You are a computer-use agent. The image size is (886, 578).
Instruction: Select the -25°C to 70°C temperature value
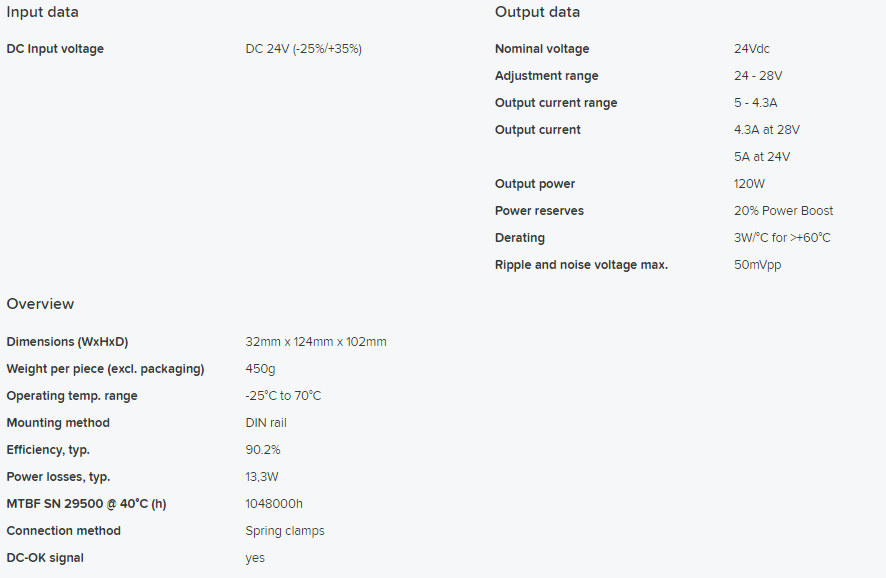(283, 396)
